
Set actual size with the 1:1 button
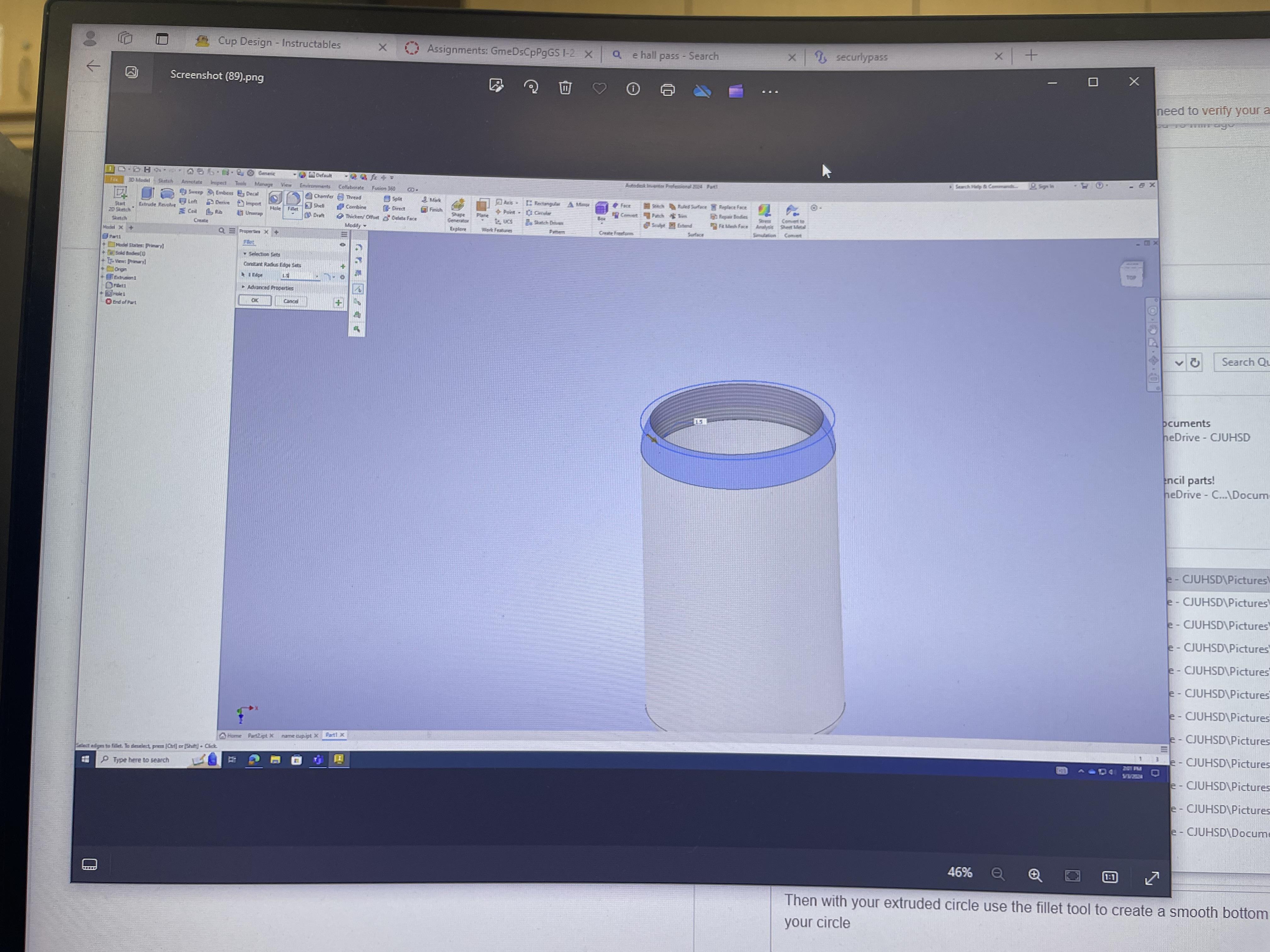tap(1110, 877)
